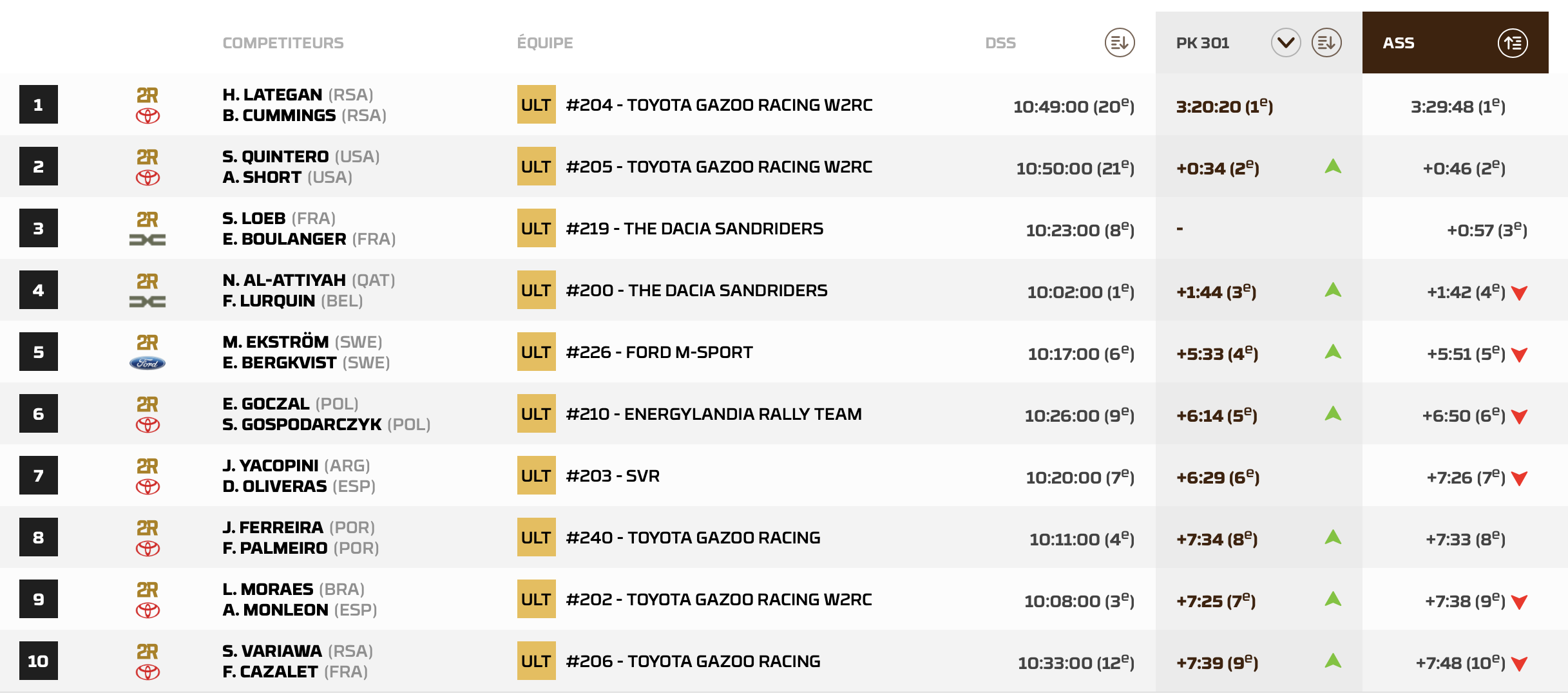Open team #210 - Energylandia Rally Team
Image resolution: width=1568 pixels, height=698 pixels.
tap(713, 414)
